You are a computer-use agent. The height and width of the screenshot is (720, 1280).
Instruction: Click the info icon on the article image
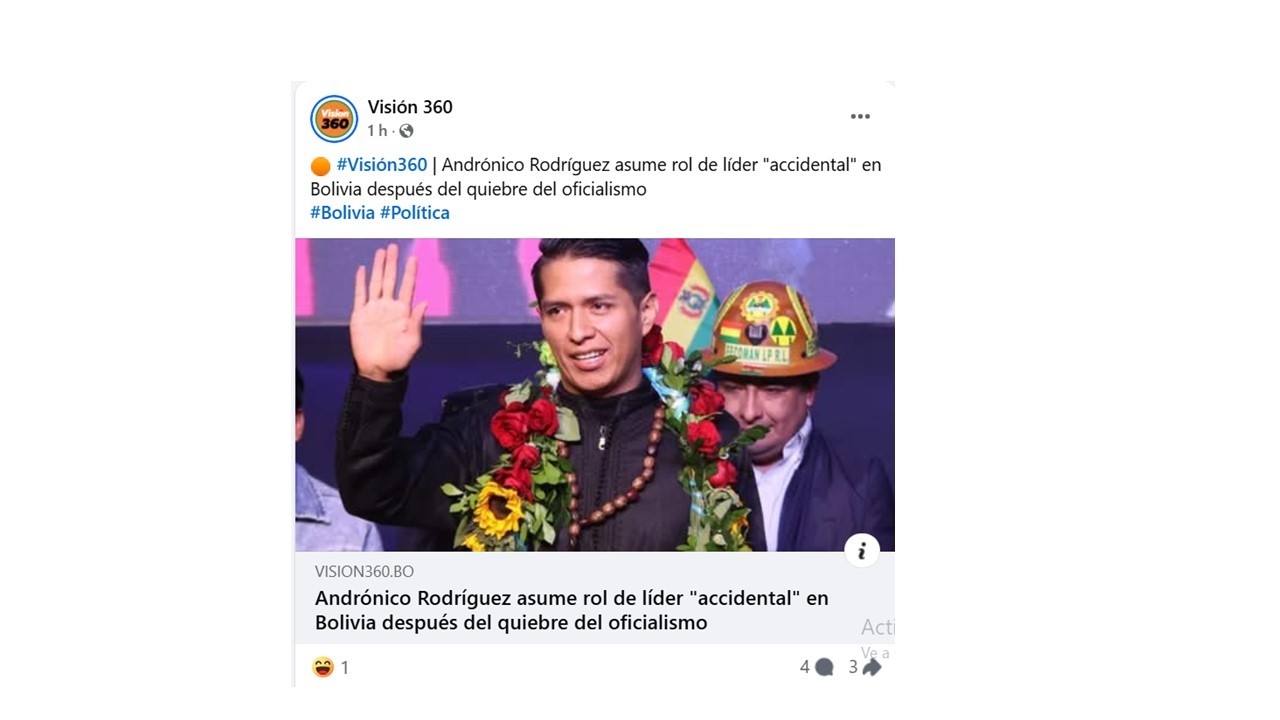862,551
